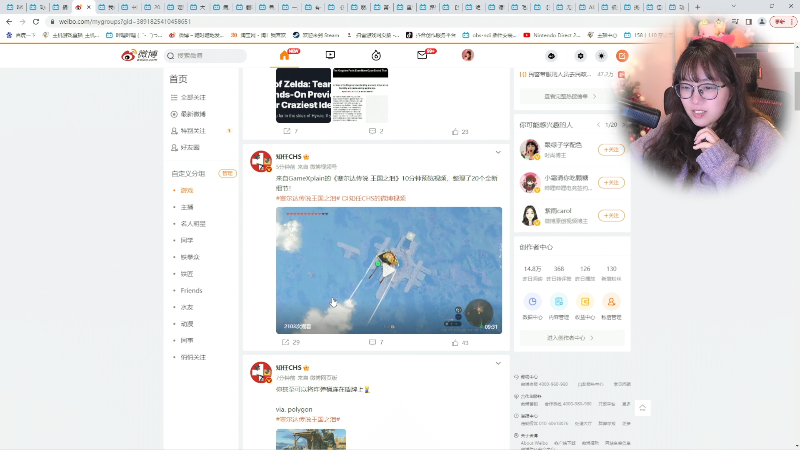This screenshot has height=450, width=800.
Task: Open the Steam bookmark in bookmarks bar
Action: (316, 35)
